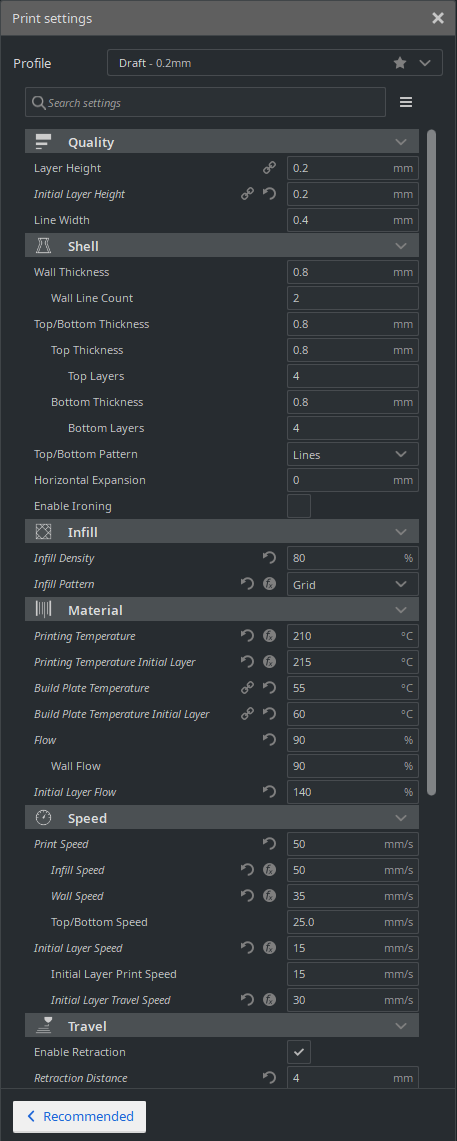Click the settings list vertical scrollbar

(432, 462)
